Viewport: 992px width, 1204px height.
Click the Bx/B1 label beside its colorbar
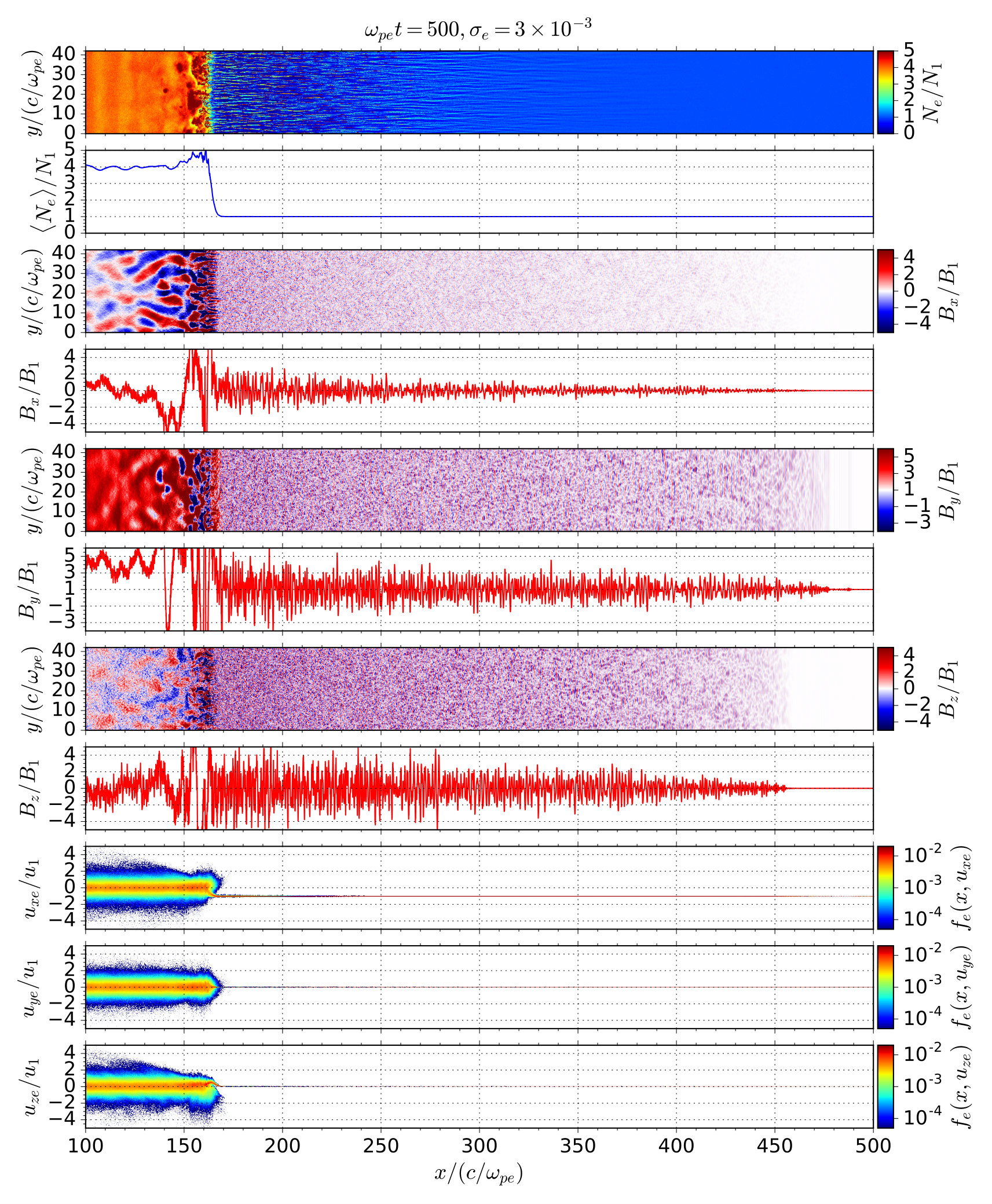tap(948, 291)
